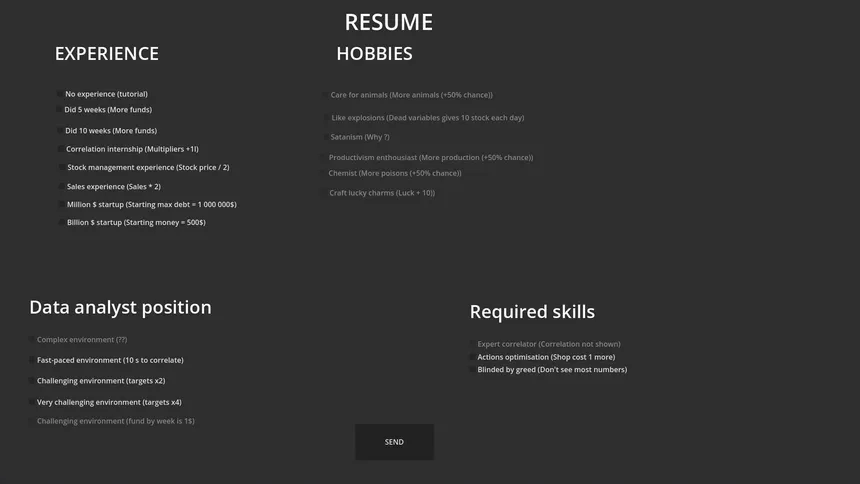The height and width of the screenshot is (484, 860).
Task: Select 'Fast-paced environment (10 s to correlate)'
Action: [31, 360]
